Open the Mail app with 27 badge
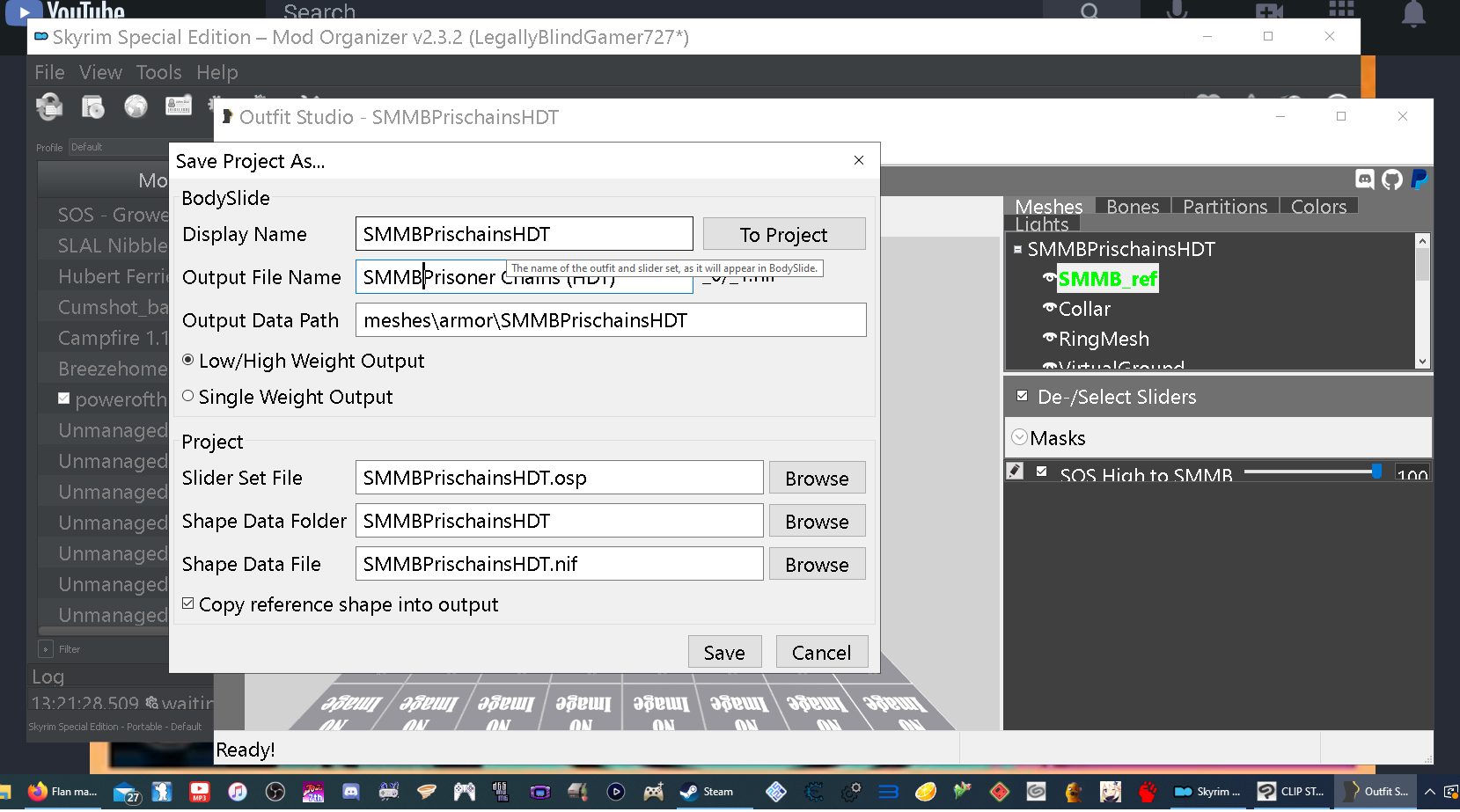This screenshot has width=1460, height=812. pos(127,793)
